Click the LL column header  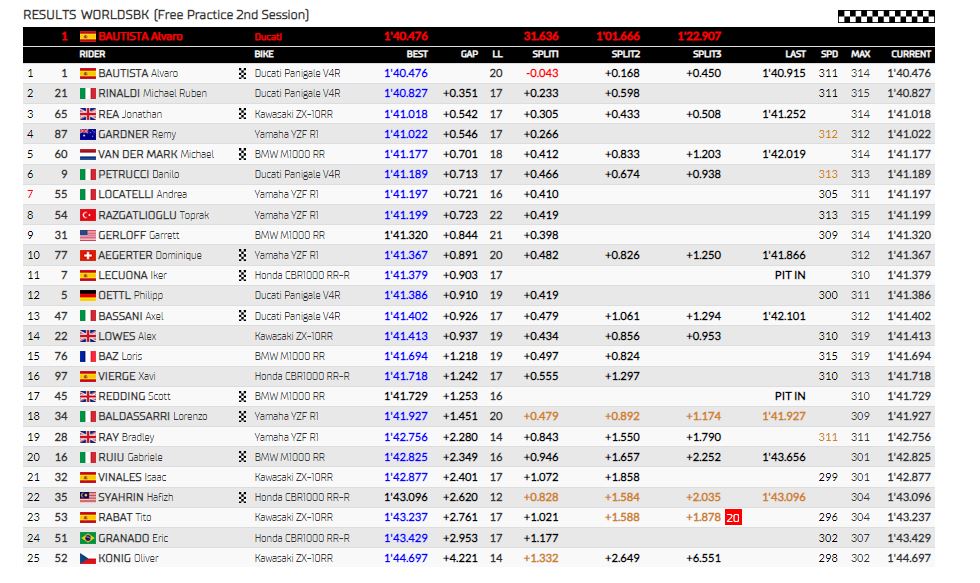(x=498, y=54)
